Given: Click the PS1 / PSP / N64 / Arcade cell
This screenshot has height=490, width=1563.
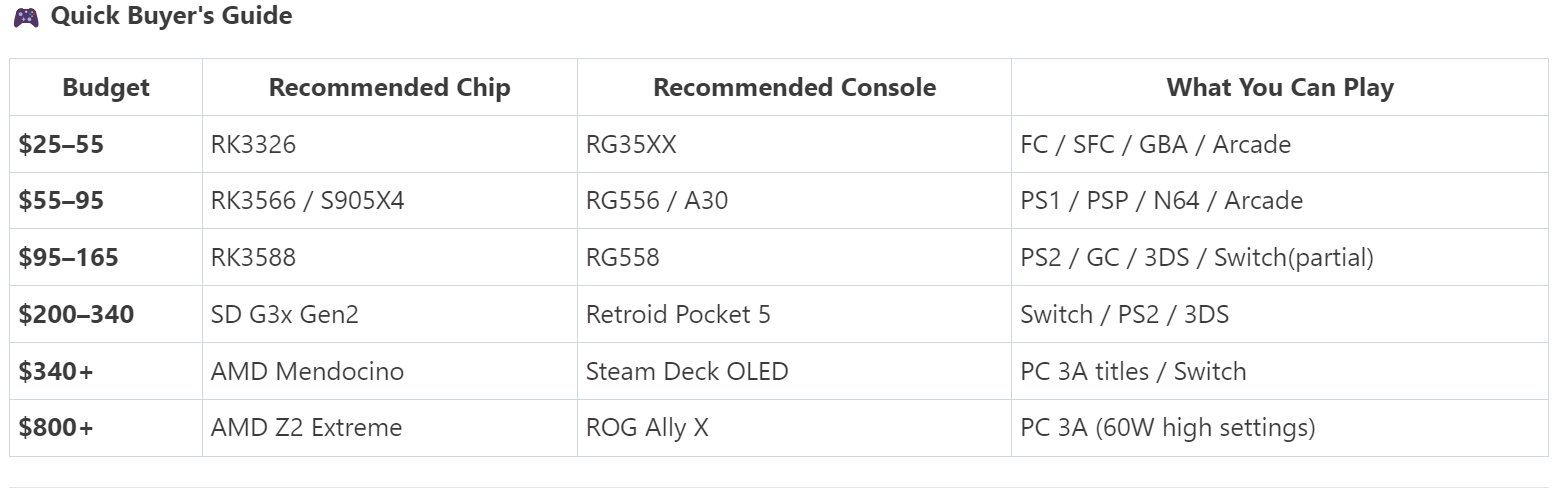Looking at the screenshot, I should pos(1161,201).
